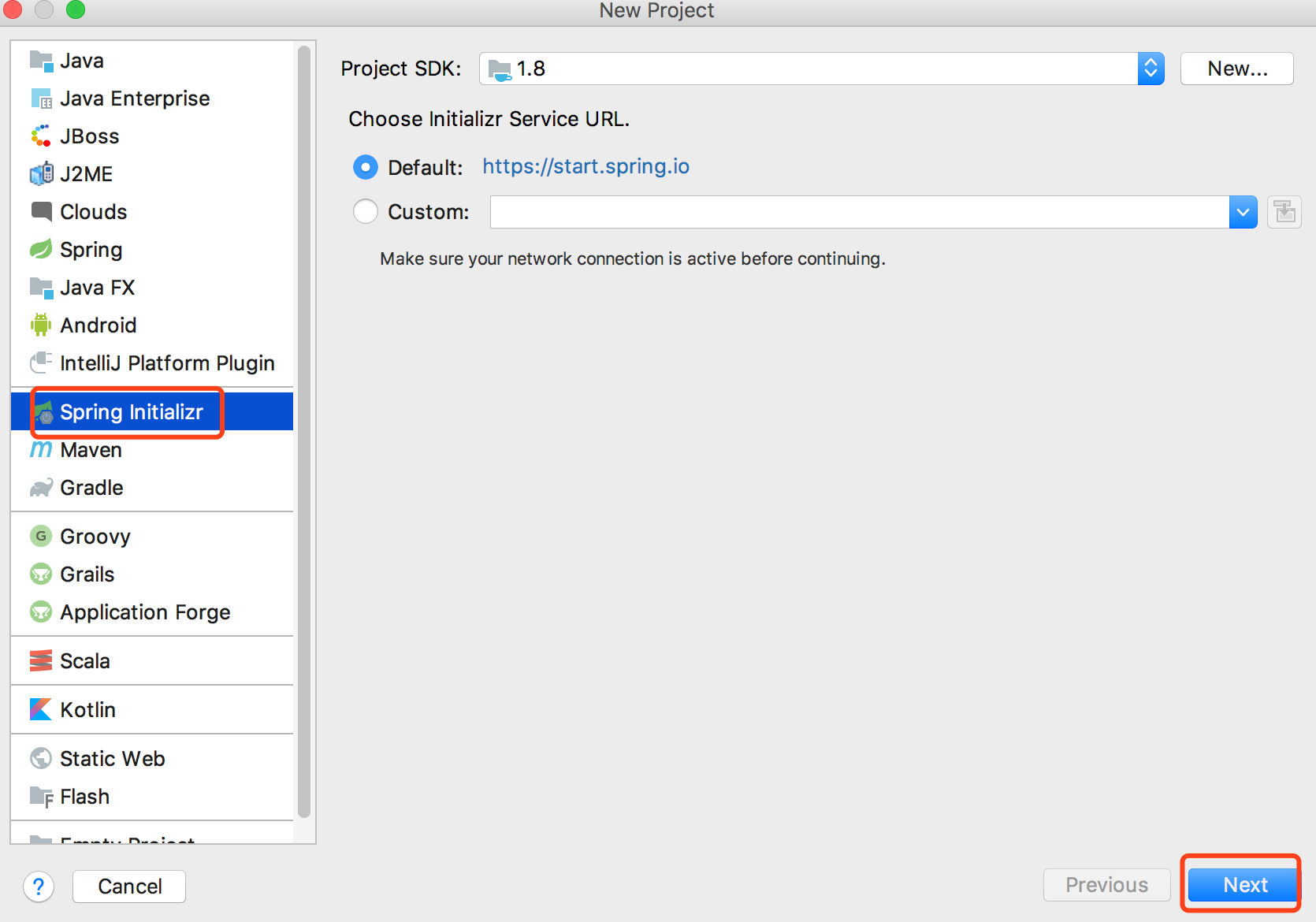Viewport: 1316px width, 922px height.
Task: Choose Groovy from the project types
Action: [95, 537]
